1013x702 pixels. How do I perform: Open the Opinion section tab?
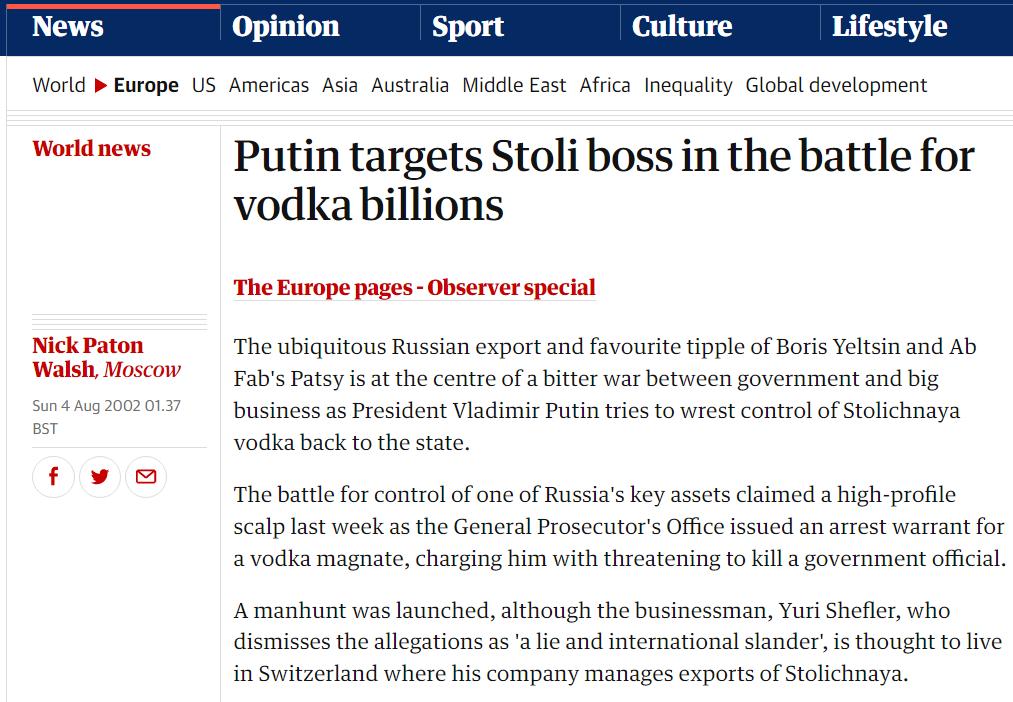click(286, 26)
